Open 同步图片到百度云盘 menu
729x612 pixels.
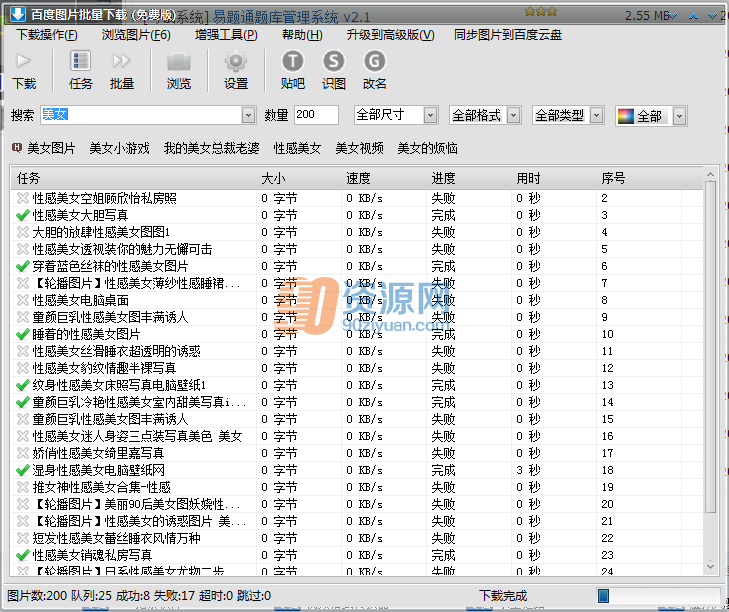[508, 35]
